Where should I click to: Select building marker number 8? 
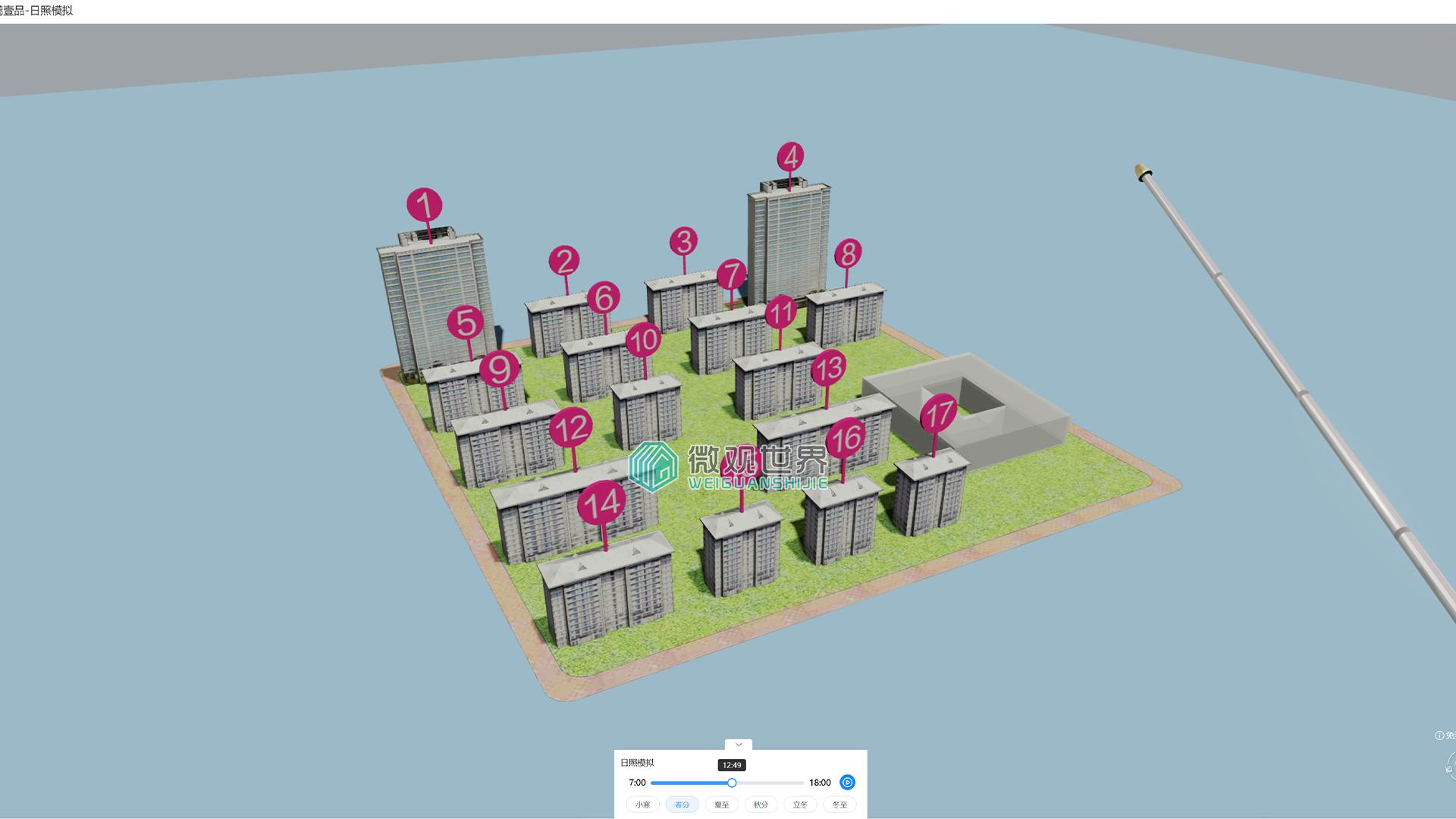tap(848, 253)
